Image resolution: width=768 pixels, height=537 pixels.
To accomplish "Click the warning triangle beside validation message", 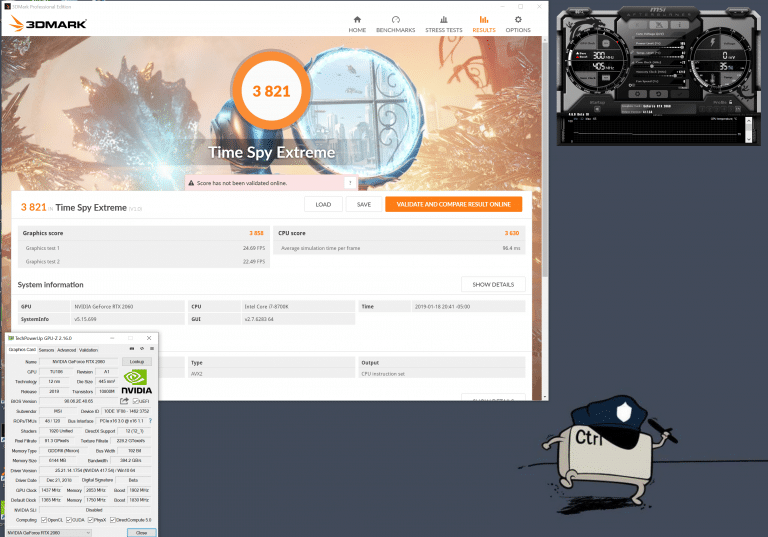I will click(191, 183).
